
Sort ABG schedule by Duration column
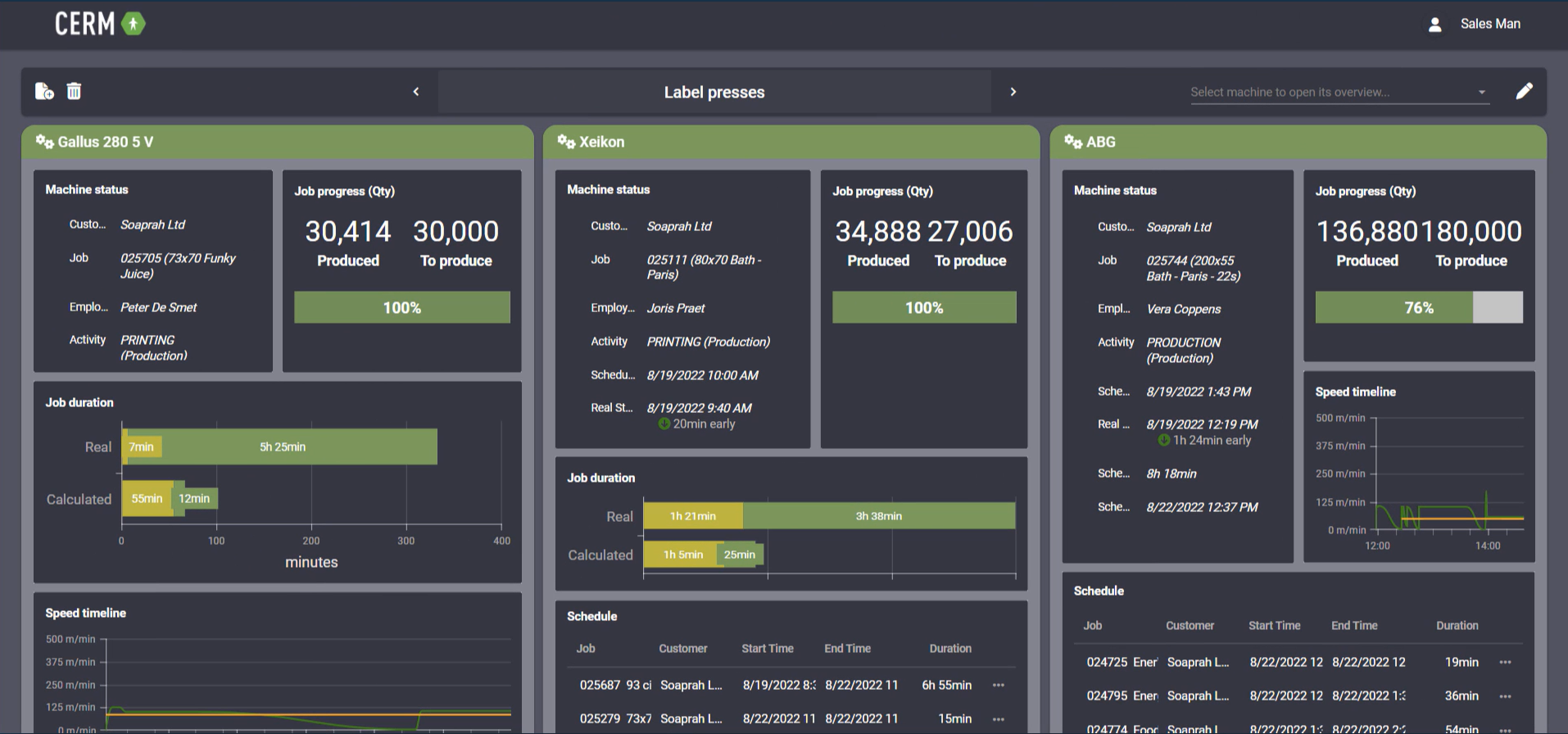pyautogui.click(x=1457, y=625)
